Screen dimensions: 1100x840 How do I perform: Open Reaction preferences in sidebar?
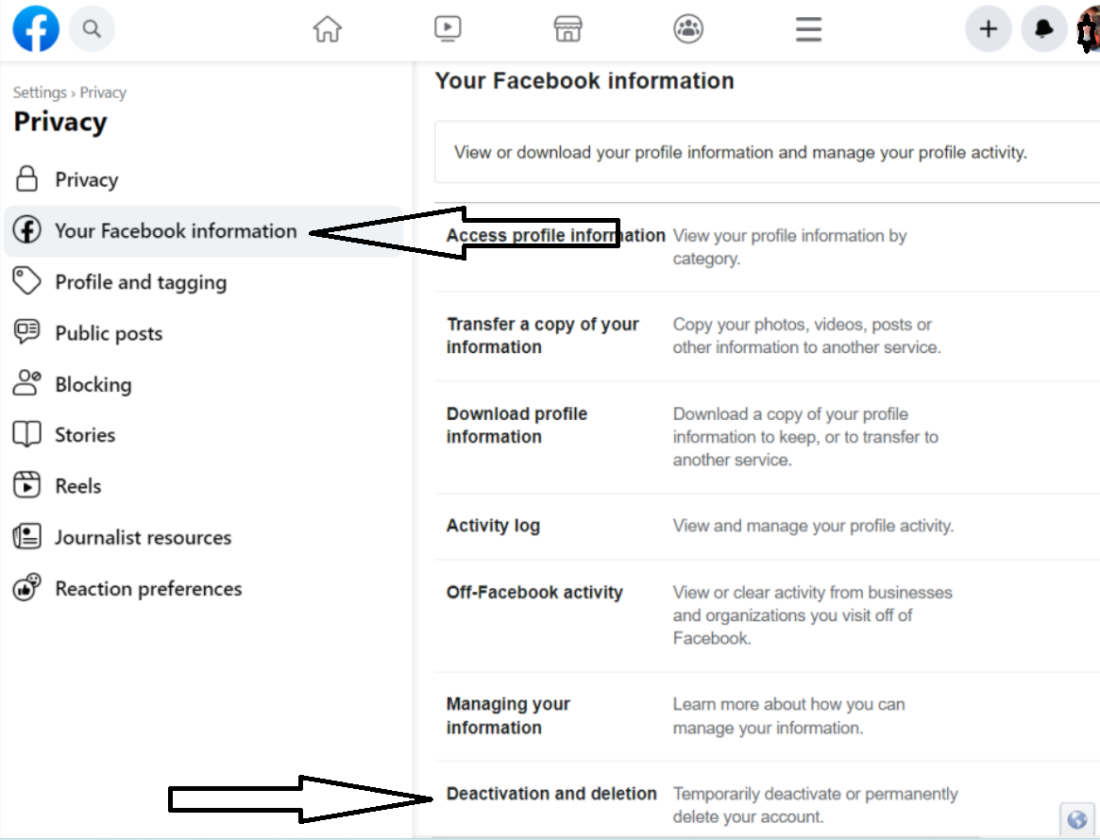(x=150, y=589)
